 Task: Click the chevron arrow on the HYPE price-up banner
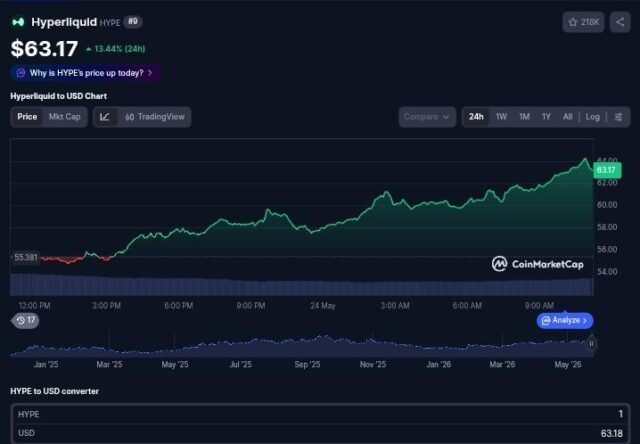coord(151,73)
